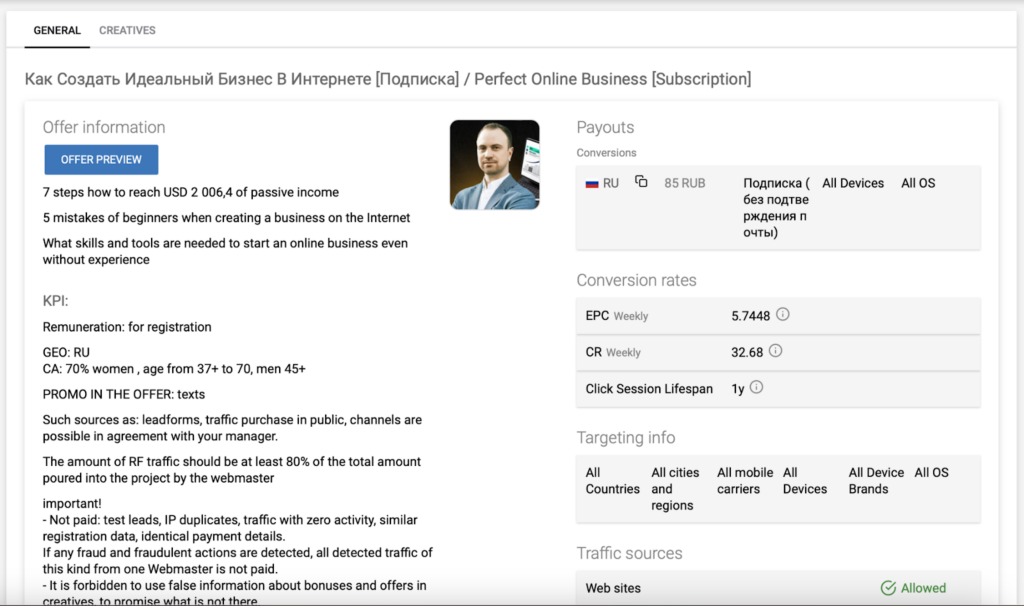Copy the RU payout link icon

(641, 182)
